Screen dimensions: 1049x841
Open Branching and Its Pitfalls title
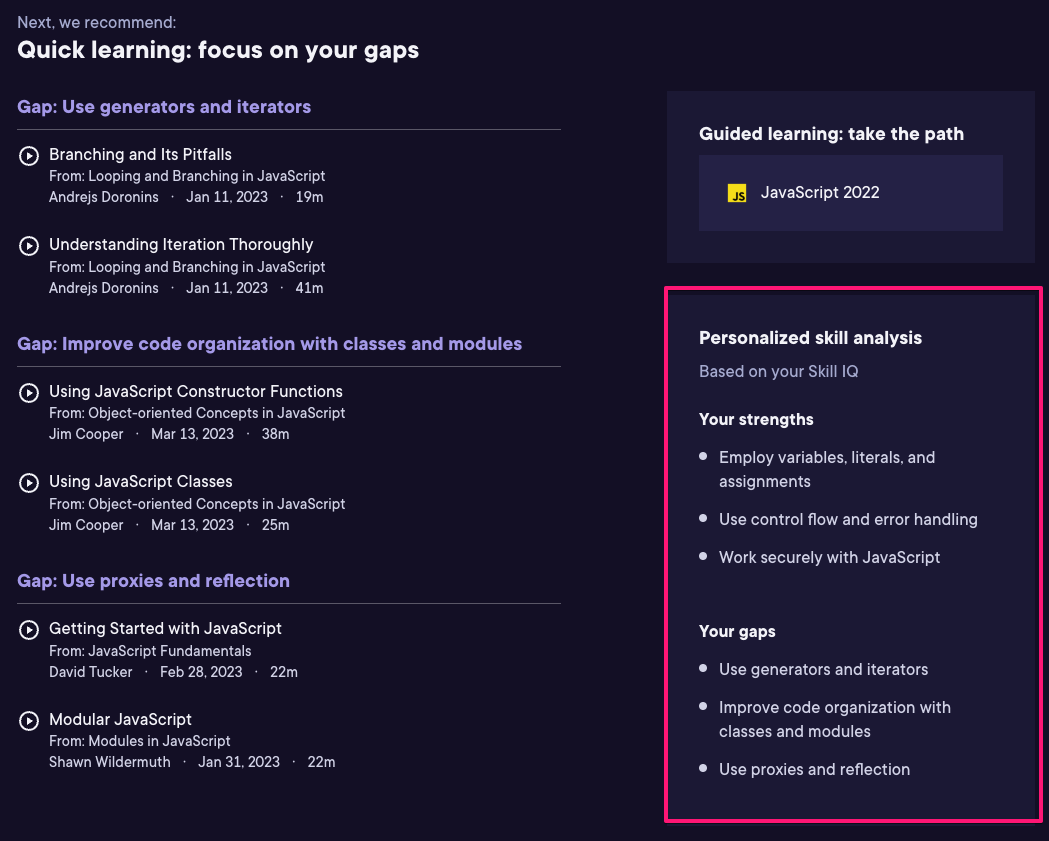(x=140, y=155)
